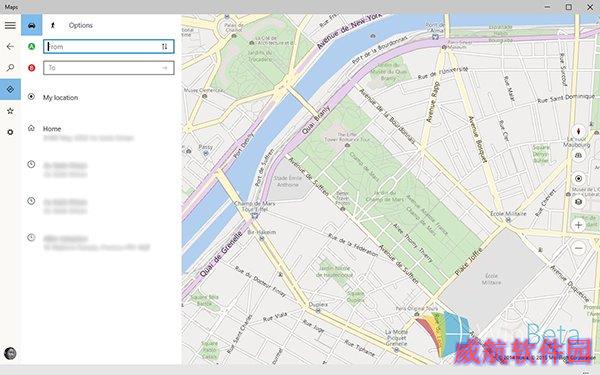600x375 pixels.
Task: Select the driving directions car icon
Action: [31, 25]
